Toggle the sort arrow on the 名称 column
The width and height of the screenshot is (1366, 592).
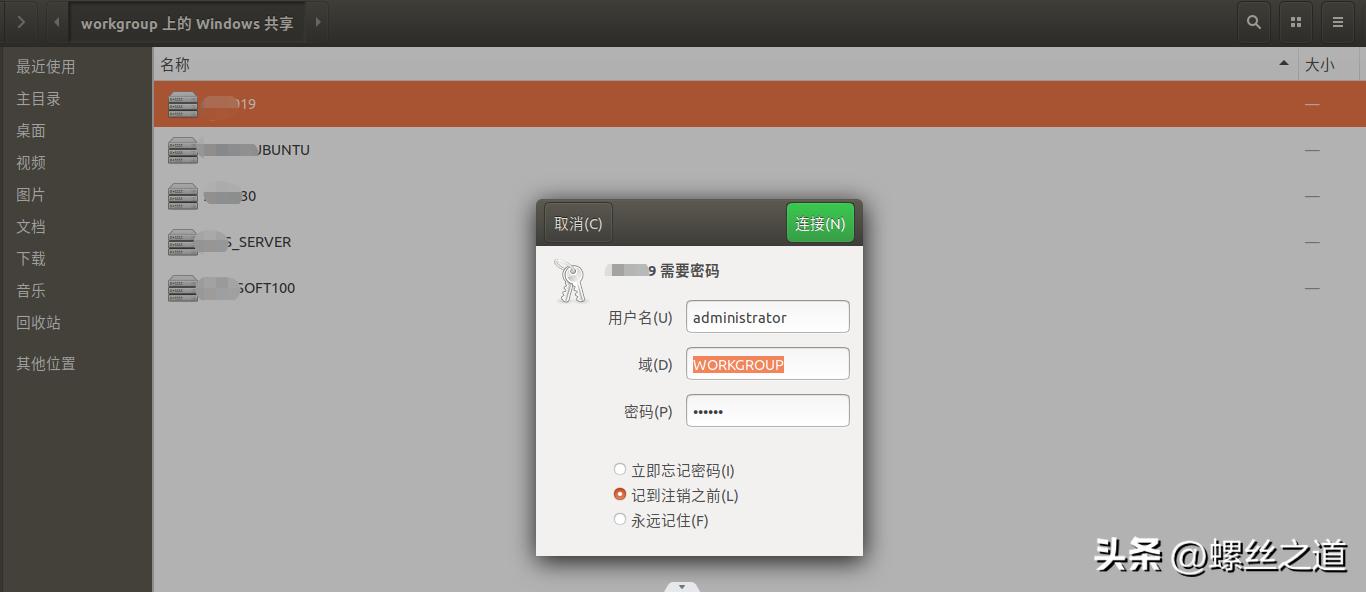coord(1283,62)
